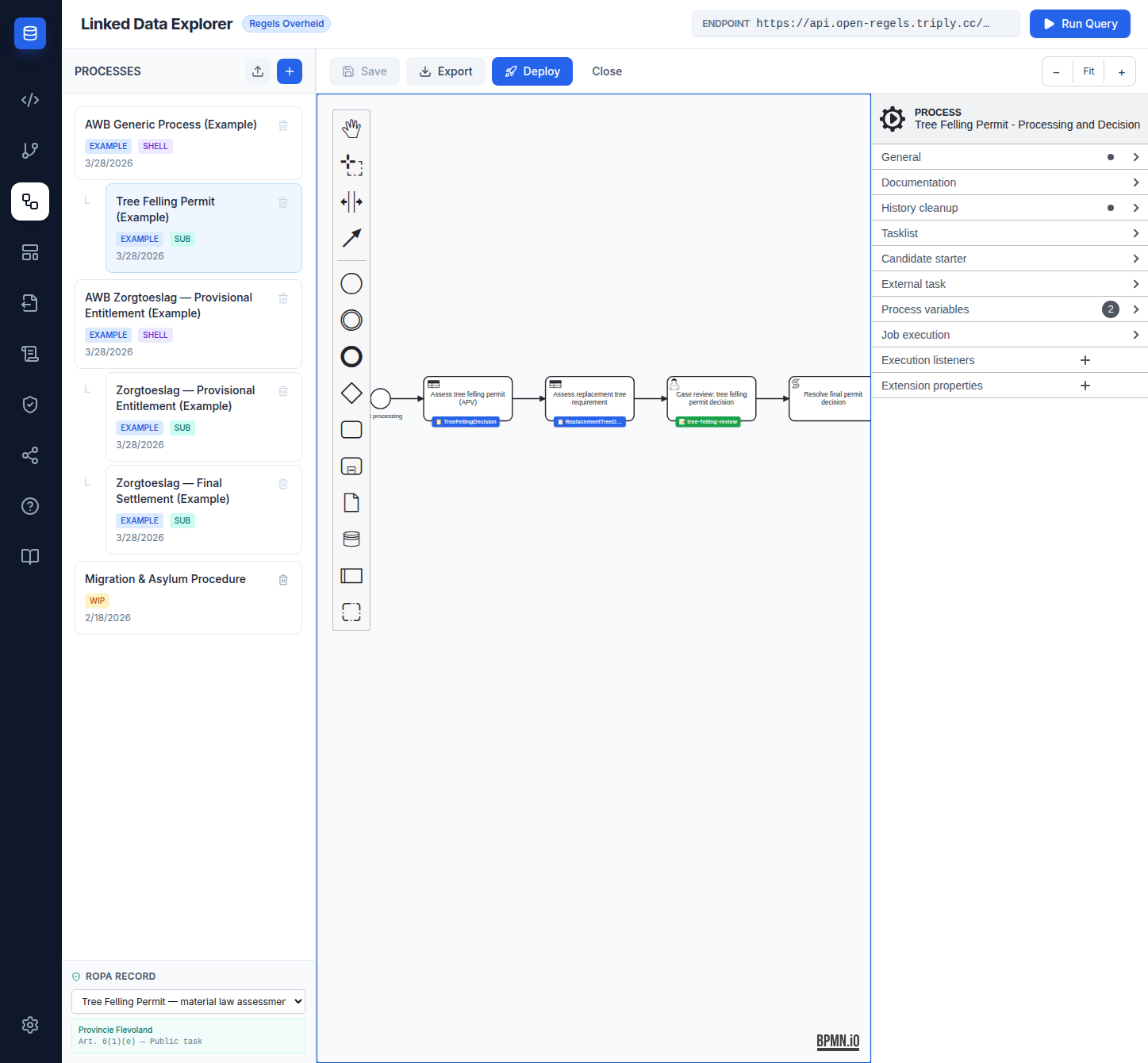Open the help icon in the sidebar

pyautogui.click(x=29, y=505)
